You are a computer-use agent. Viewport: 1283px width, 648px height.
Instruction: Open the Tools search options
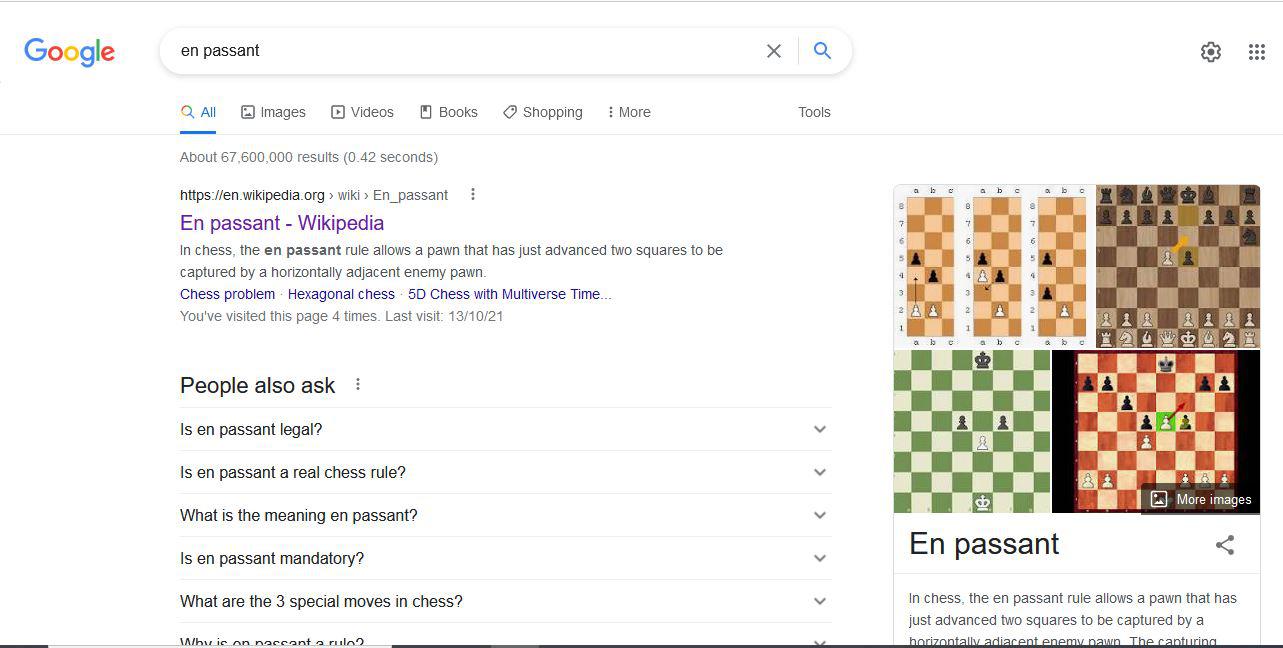coord(814,112)
